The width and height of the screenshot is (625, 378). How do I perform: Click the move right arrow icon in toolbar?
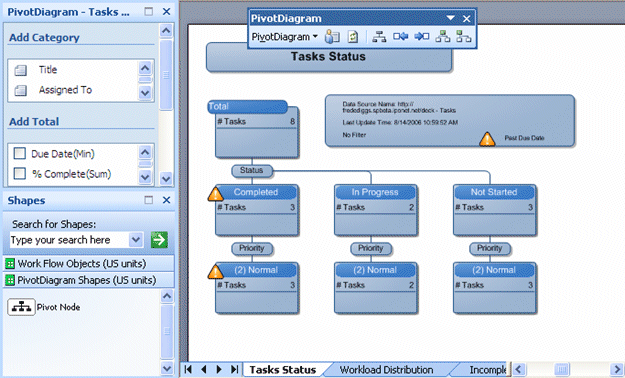[x=422, y=37]
